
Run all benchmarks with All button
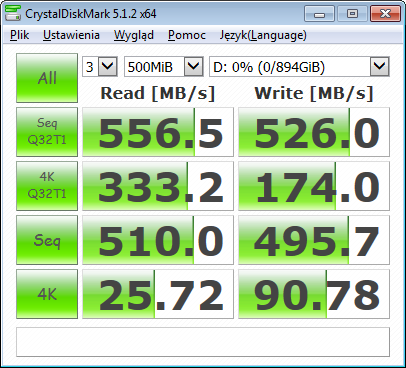tap(47, 78)
